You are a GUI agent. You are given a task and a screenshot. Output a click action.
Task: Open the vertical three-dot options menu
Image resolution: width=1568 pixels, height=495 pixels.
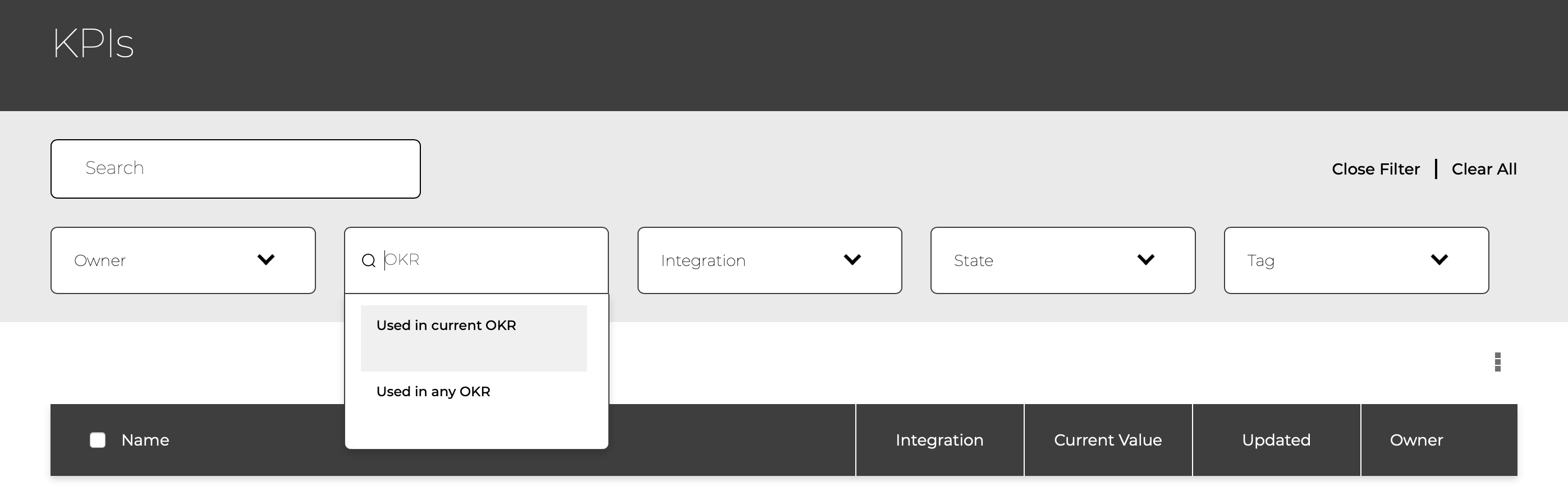(1497, 361)
